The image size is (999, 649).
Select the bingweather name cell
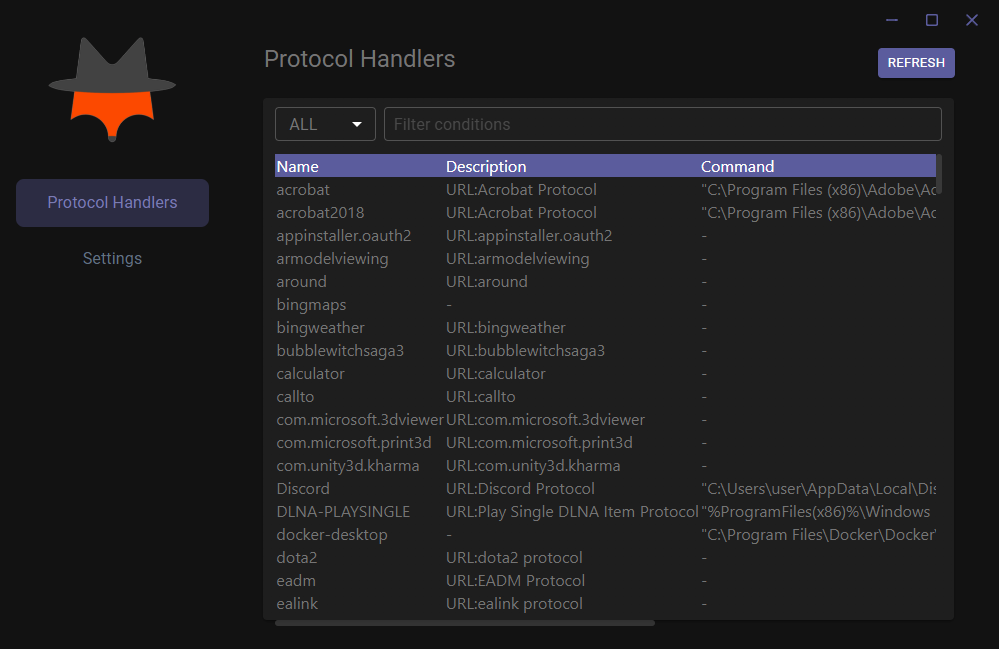click(320, 327)
